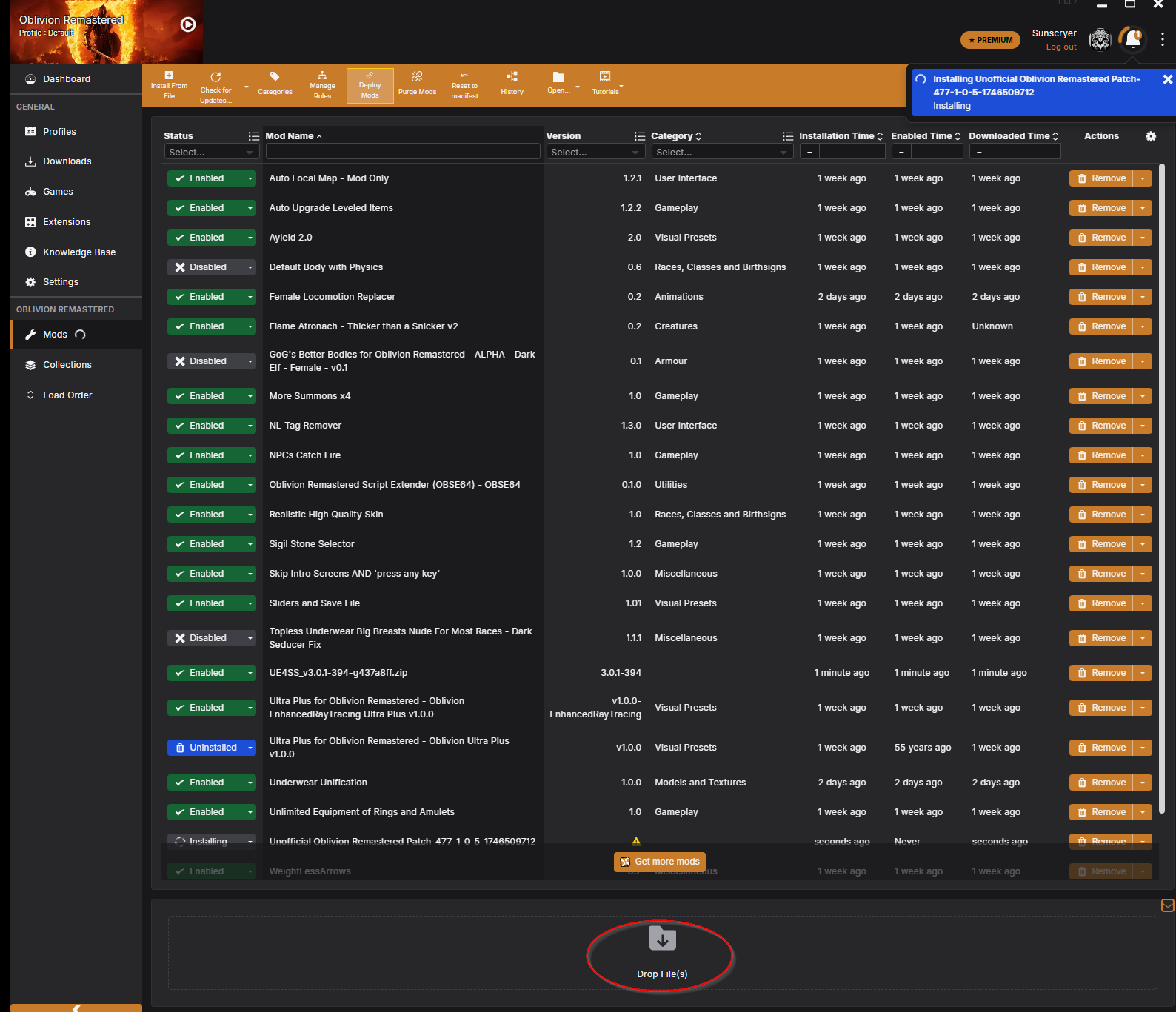The height and width of the screenshot is (1012, 1176).
Task: Click the Log out link
Action: pos(1060,47)
